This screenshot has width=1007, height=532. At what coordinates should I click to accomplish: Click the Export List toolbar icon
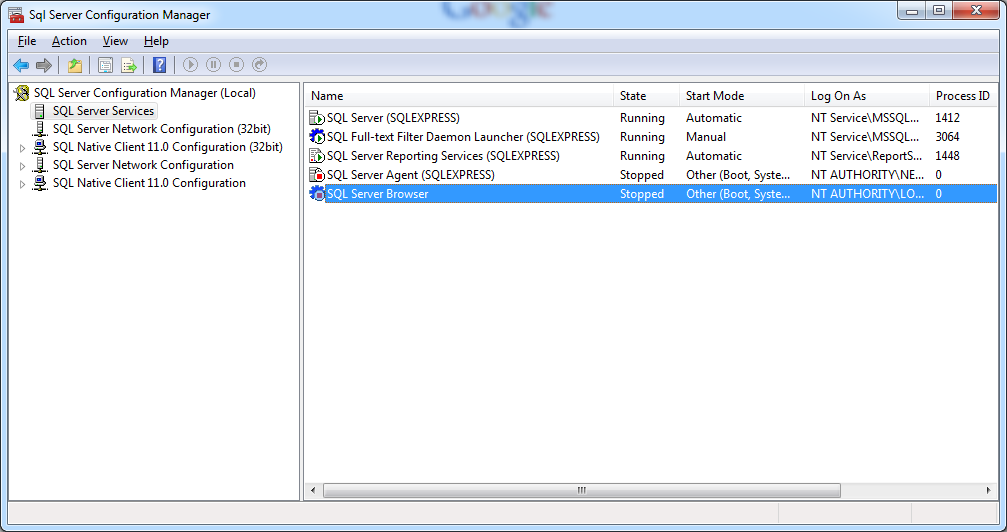(129, 65)
